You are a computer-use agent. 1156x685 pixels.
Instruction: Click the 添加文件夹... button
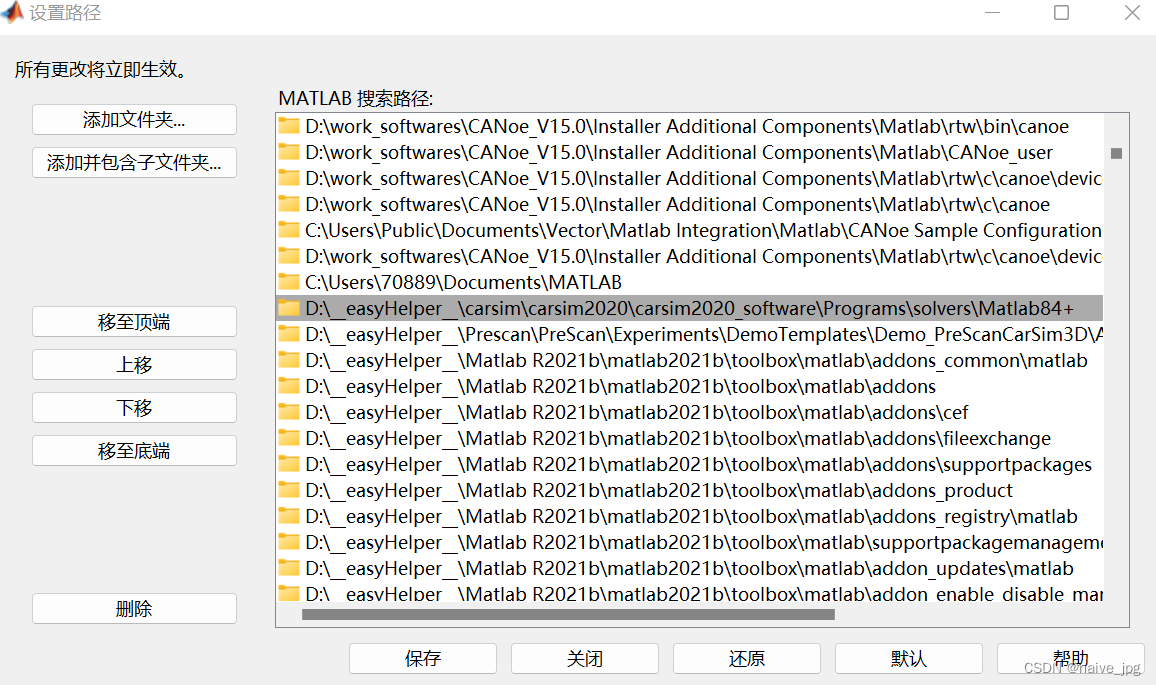click(134, 119)
